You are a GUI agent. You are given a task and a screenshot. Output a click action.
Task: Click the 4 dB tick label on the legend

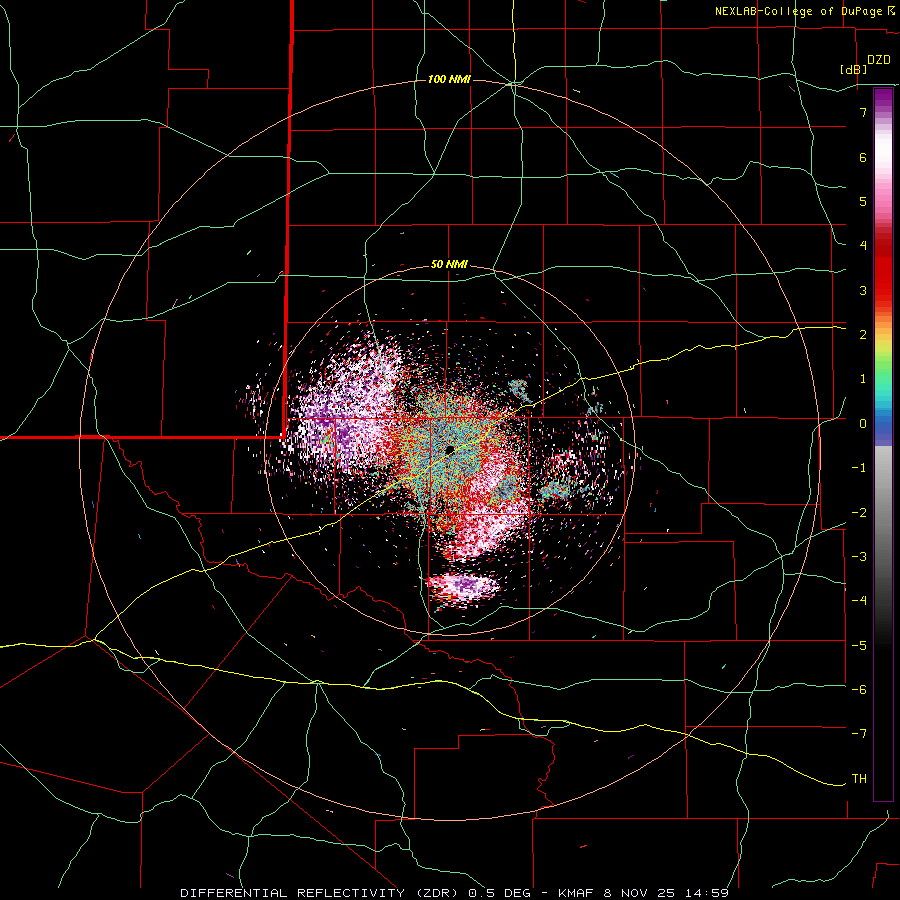863,246
